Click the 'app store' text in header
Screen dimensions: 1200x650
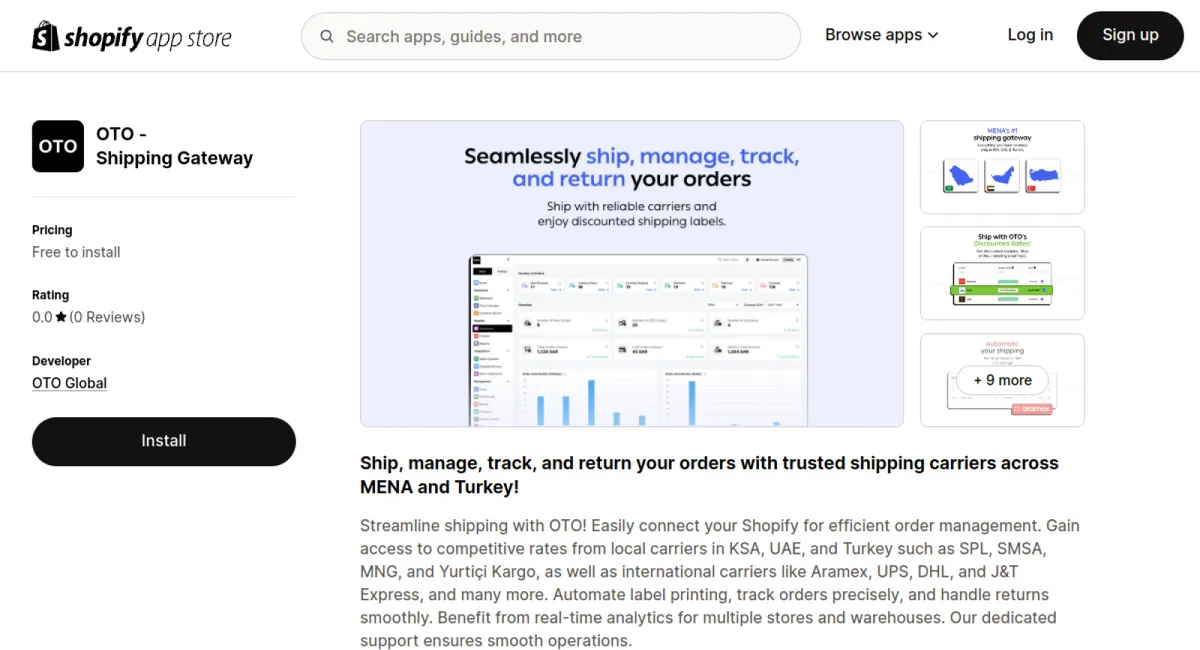[x=189, y=38]
